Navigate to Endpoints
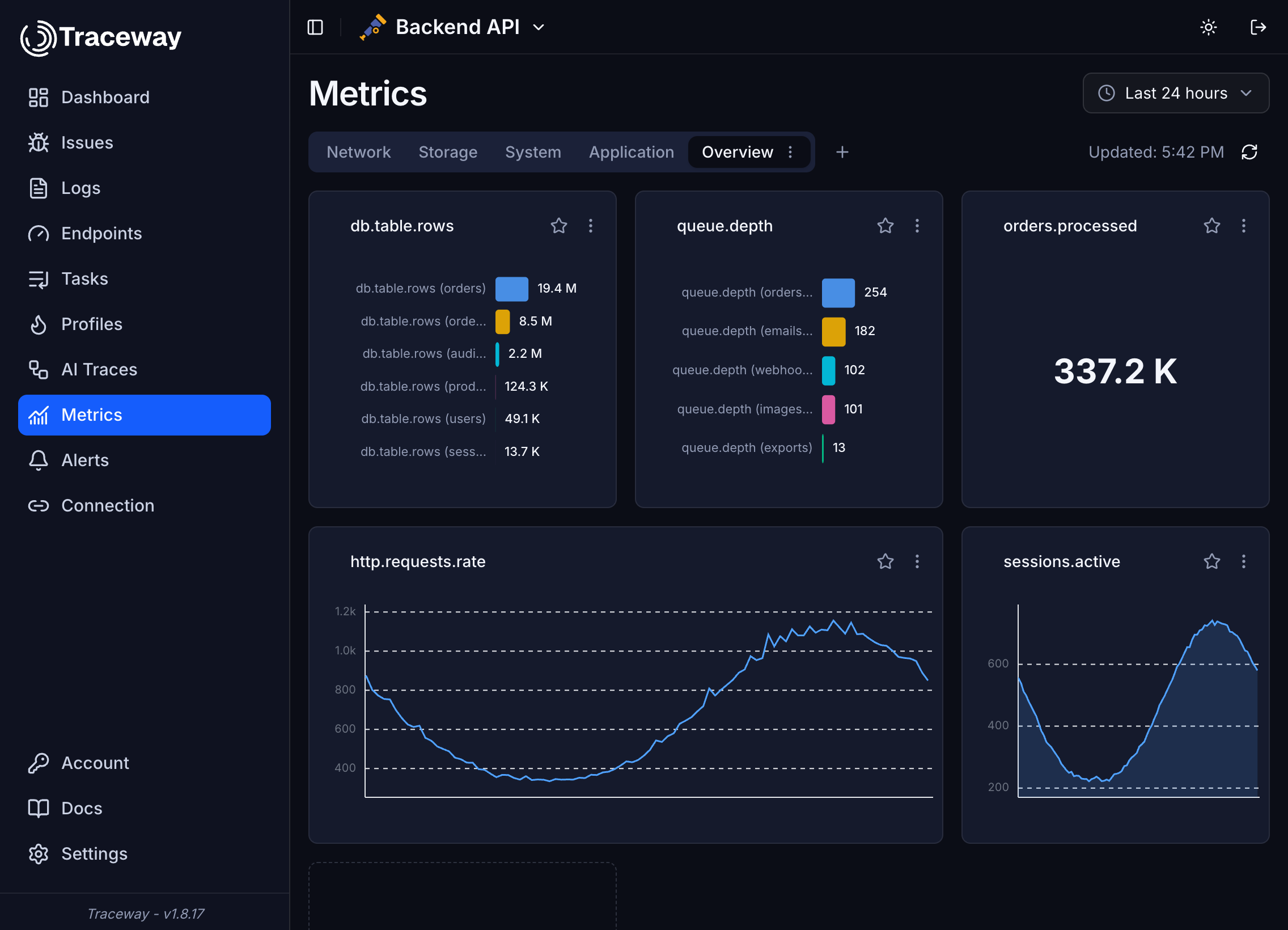This screenshot has width=1288, height=930. pyautogui.click(x=144, y=234)
